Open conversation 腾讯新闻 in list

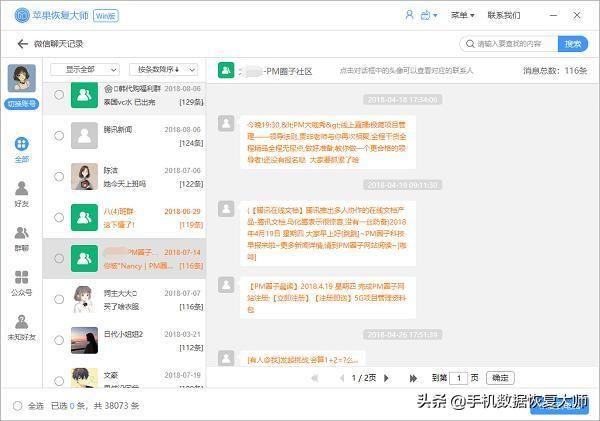click(124, 135)
